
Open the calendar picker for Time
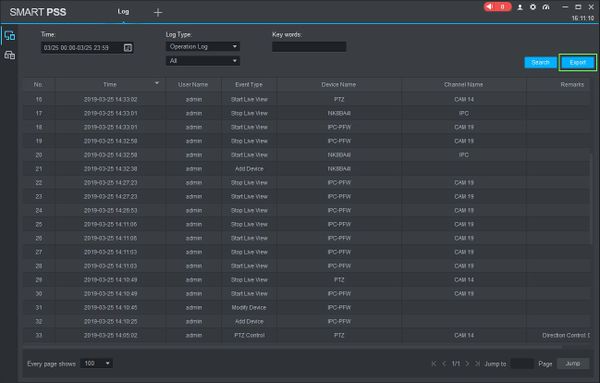pos(128,48)
